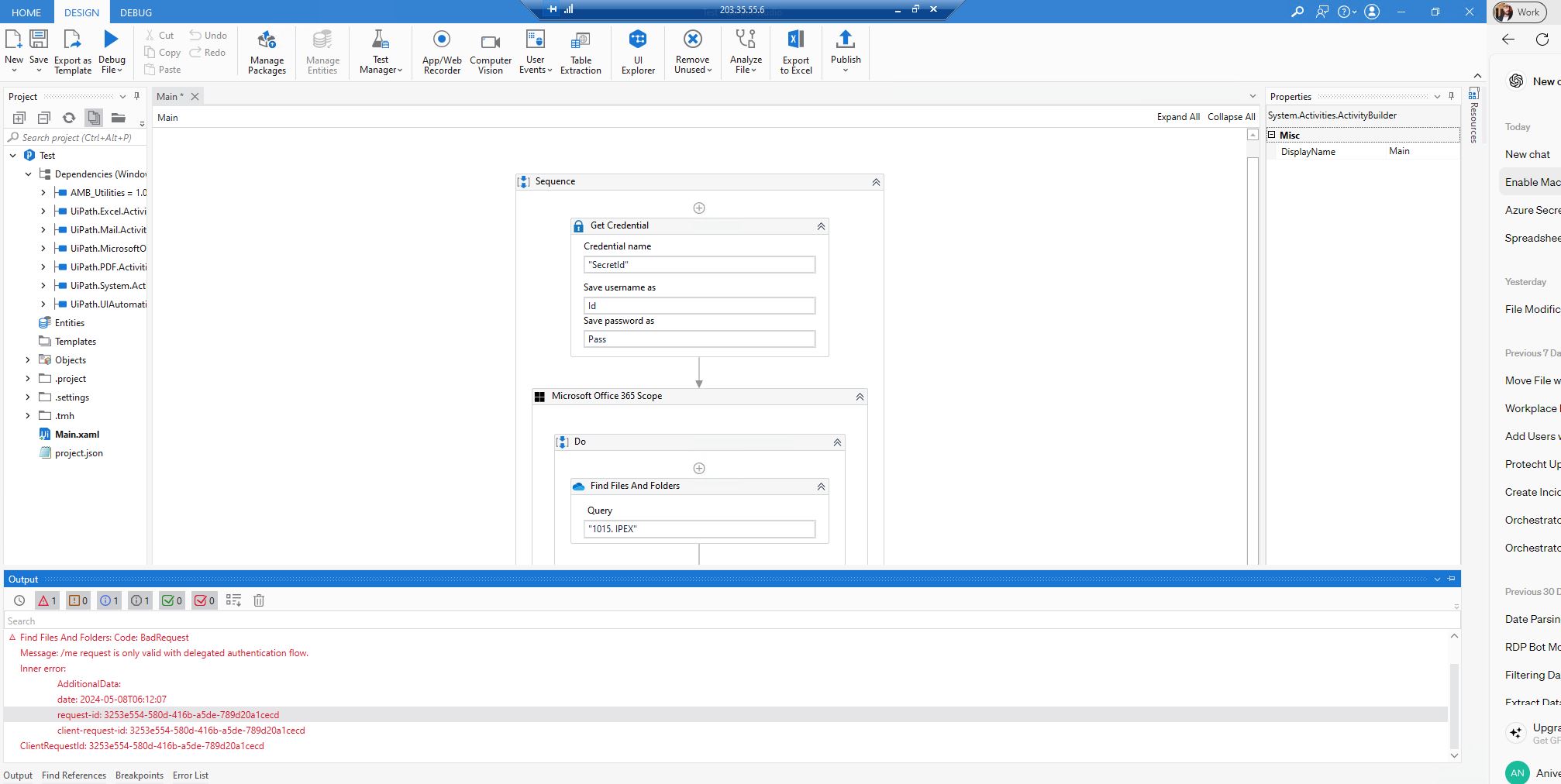Clear all Output messages with trash icon
This screenshot has height=784, width=1561.
259,600
